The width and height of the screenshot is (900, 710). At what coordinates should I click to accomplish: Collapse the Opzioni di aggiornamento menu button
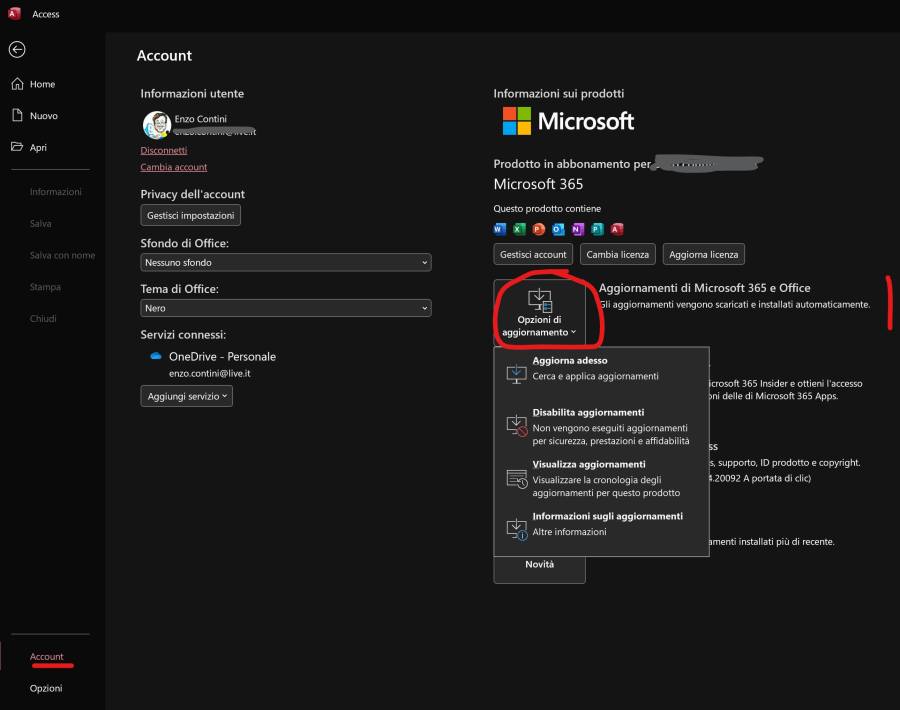point(540,312)
